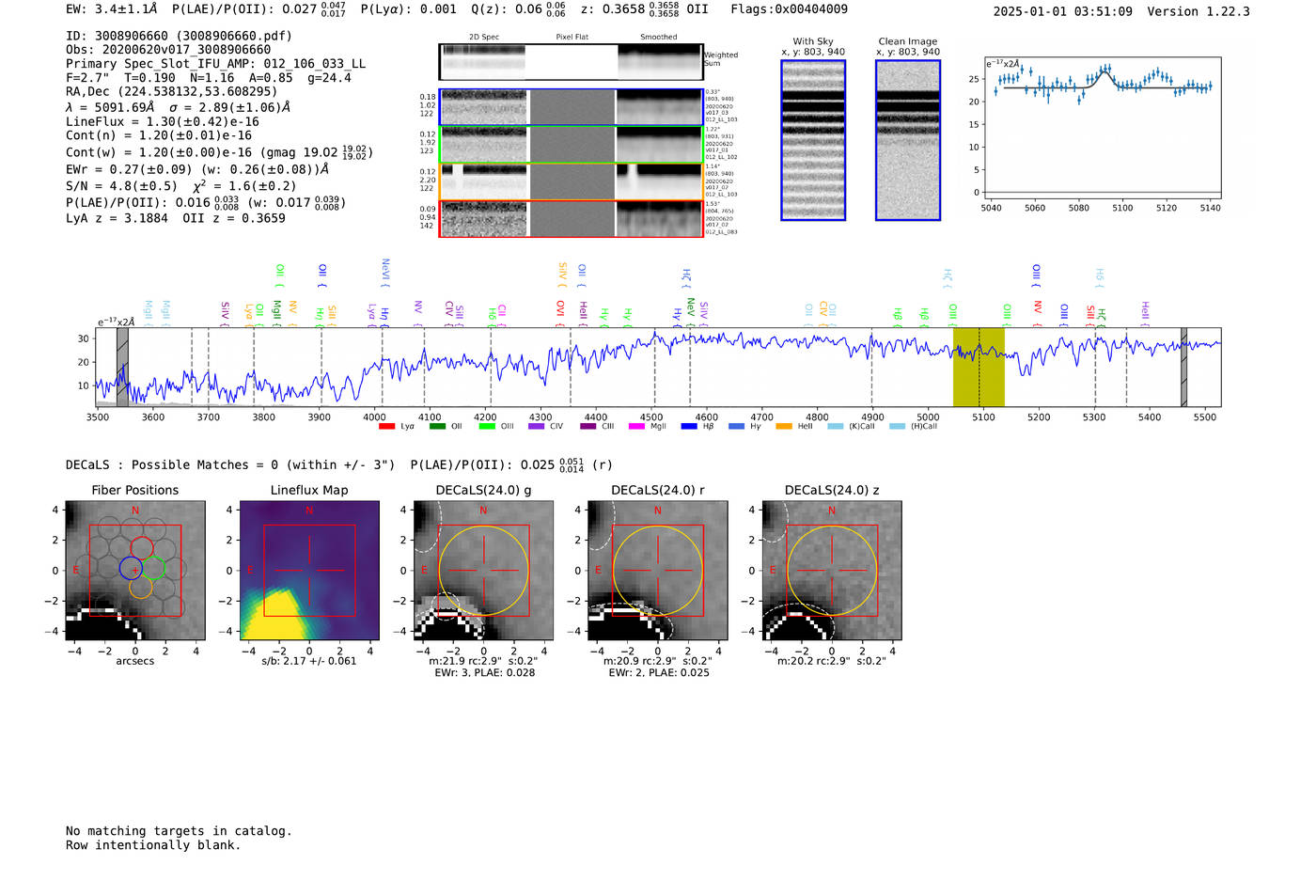Click the light blue (H)CaII legend swatch
Screen dimensions: 1316x896
[x=897, y=427]
